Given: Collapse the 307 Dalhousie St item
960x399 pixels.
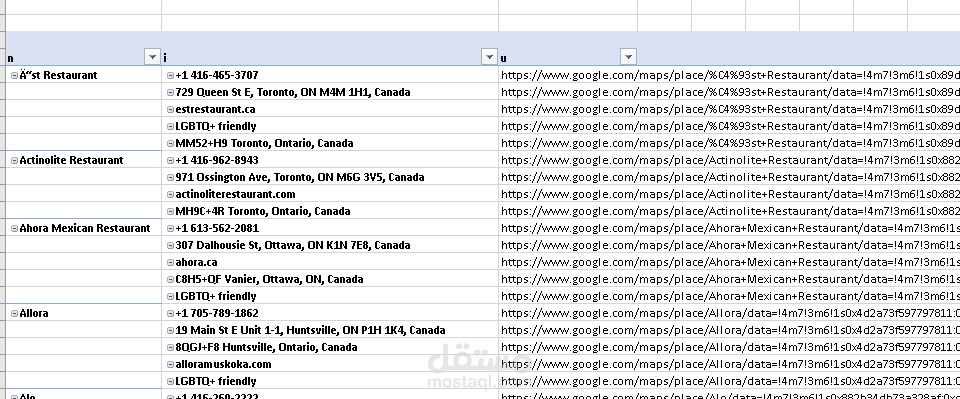Looking at the screenshot, I should click(171, 245).
